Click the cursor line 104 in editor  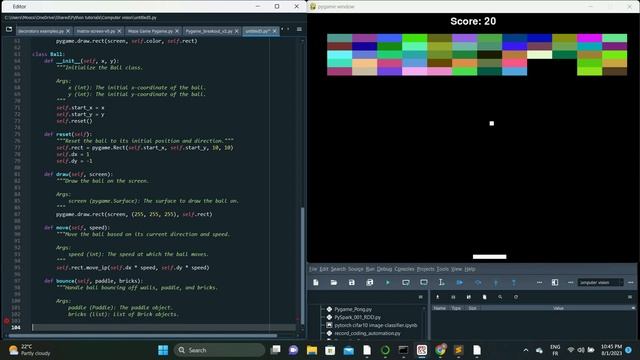[164, 327]
